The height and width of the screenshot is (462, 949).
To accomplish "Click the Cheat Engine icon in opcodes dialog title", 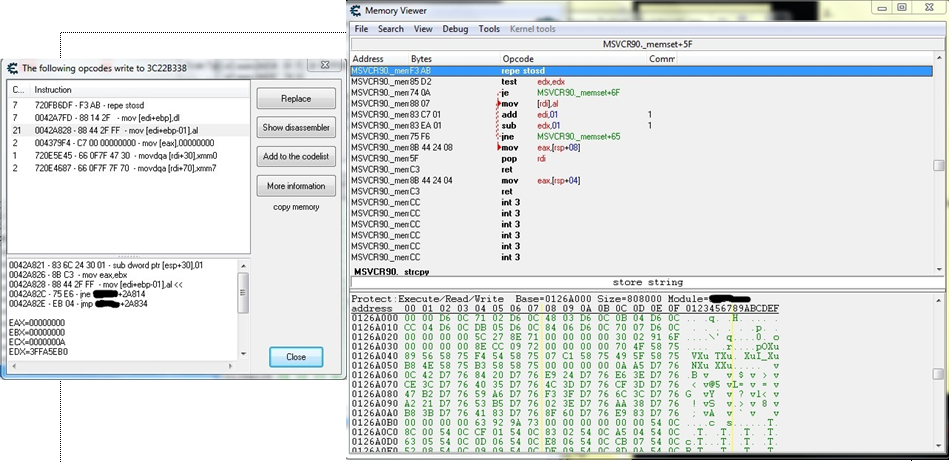I will pos(12,68).
